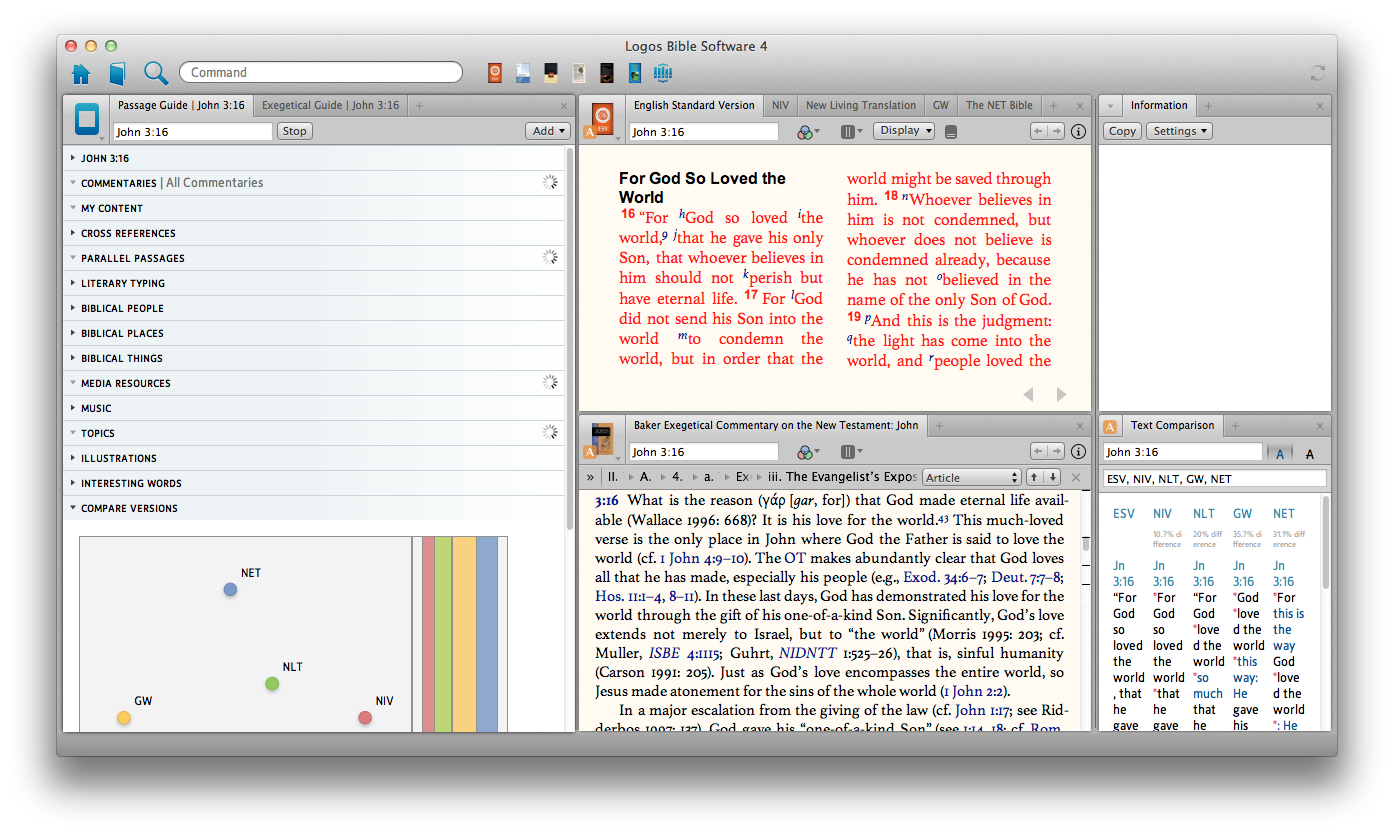Screen dimensions: 1394x835
Task: Open All Commentaries link
Action: point(214,183)
